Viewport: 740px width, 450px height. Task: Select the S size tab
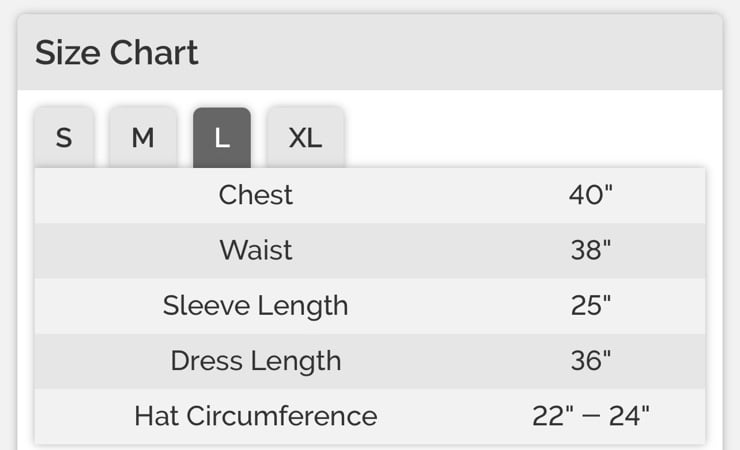(x=64, y=137)
